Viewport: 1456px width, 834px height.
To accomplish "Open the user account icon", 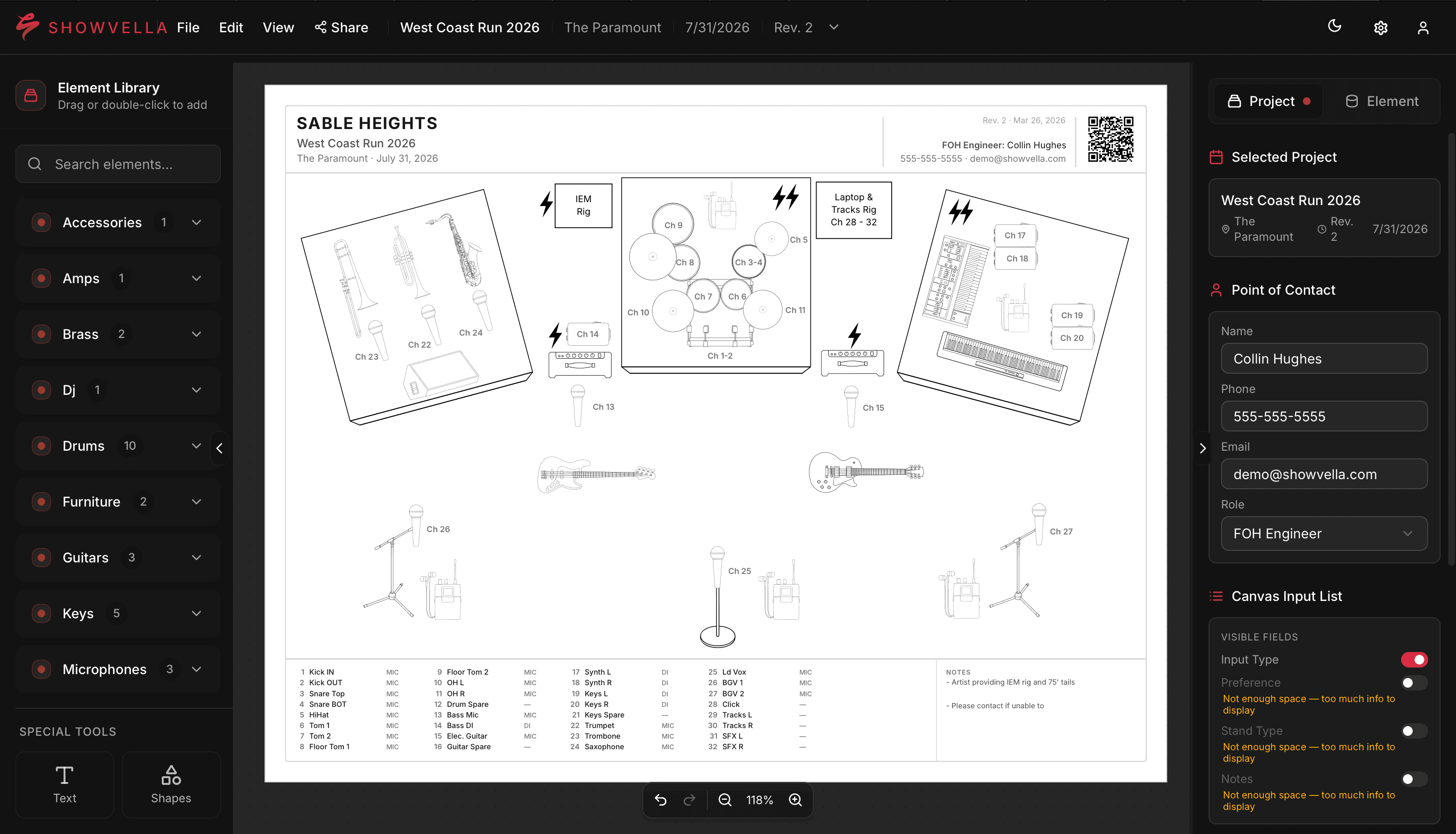I will pos(1425,27).
